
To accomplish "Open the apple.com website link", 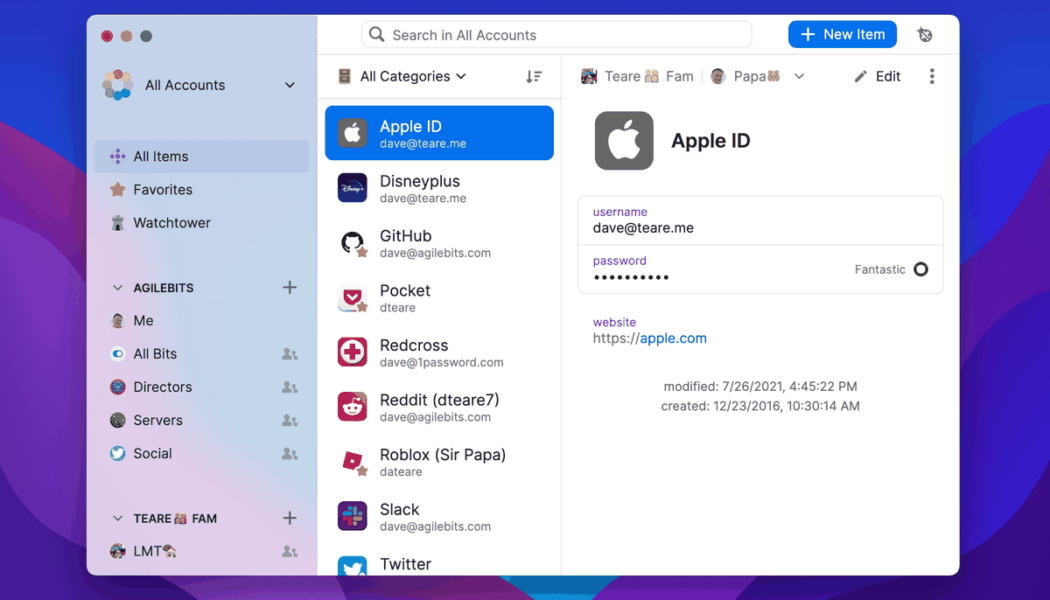I will click(x=672, y=338).
